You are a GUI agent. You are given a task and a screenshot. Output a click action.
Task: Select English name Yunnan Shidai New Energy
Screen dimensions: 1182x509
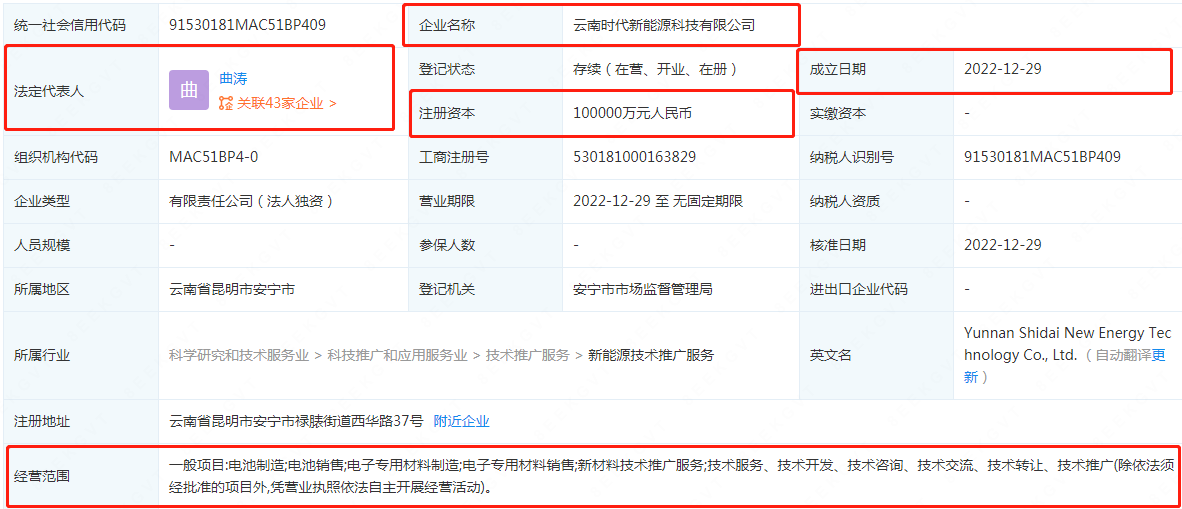tap(1068, 344)
